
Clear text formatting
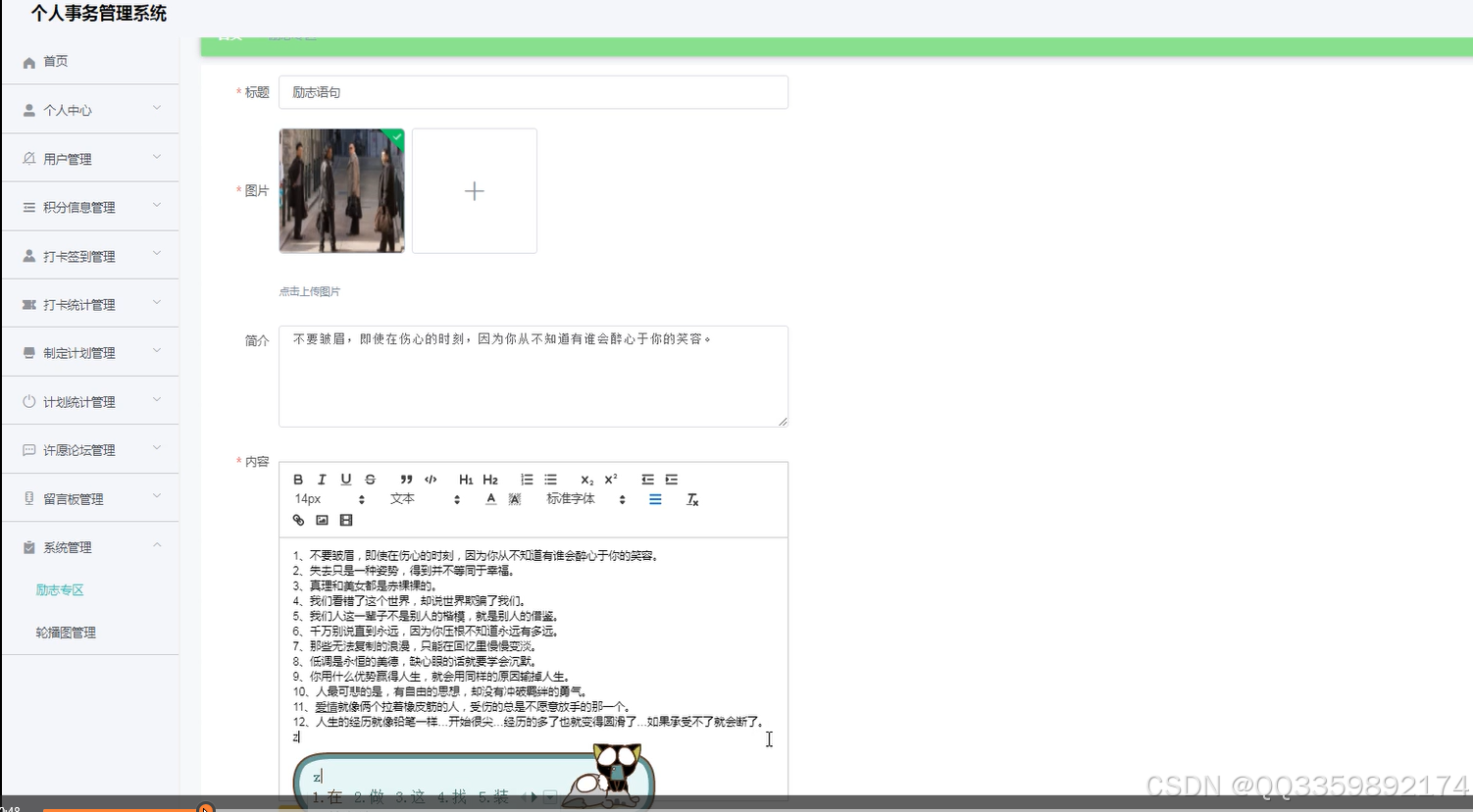[692, 500]
